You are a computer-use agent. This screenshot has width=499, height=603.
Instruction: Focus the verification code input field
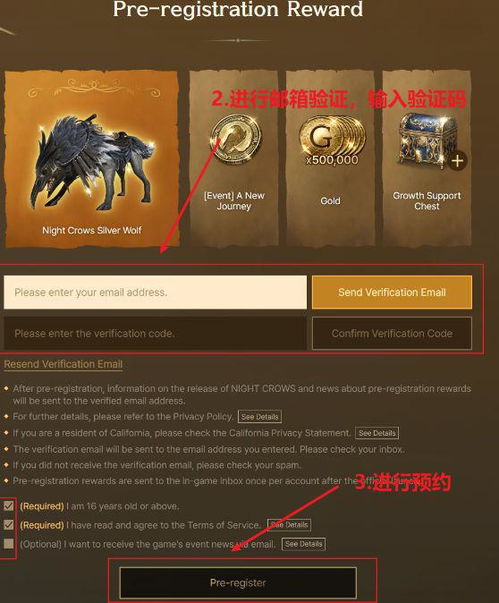pos(155,333)
